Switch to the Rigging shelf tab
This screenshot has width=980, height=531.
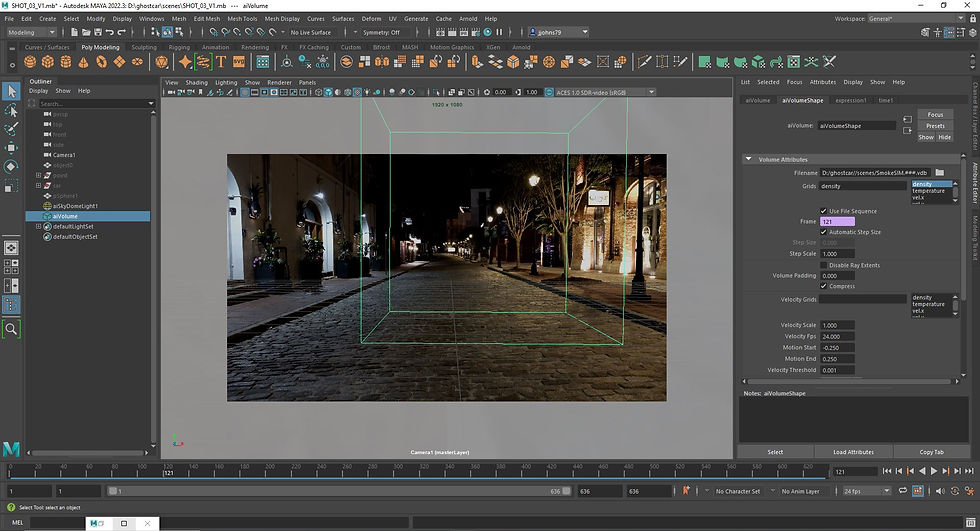[179, 47]
